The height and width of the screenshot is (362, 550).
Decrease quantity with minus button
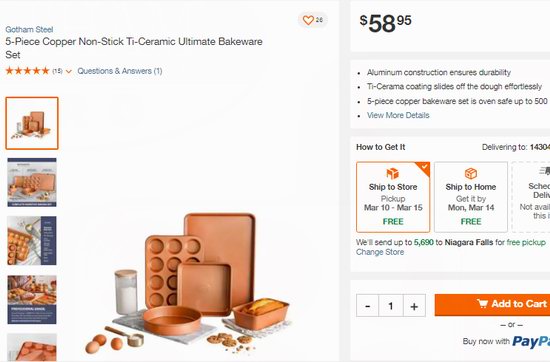(368, 306)
